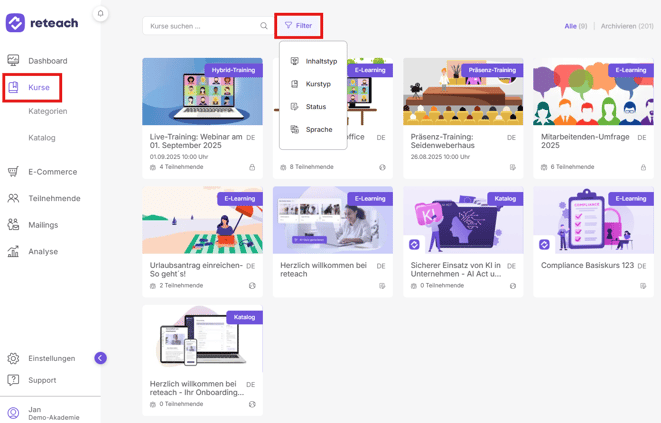Click the search magnifier icon
The height and width of the screenshot is (423, 661).
pyautogui.click(x=264, y=26)
